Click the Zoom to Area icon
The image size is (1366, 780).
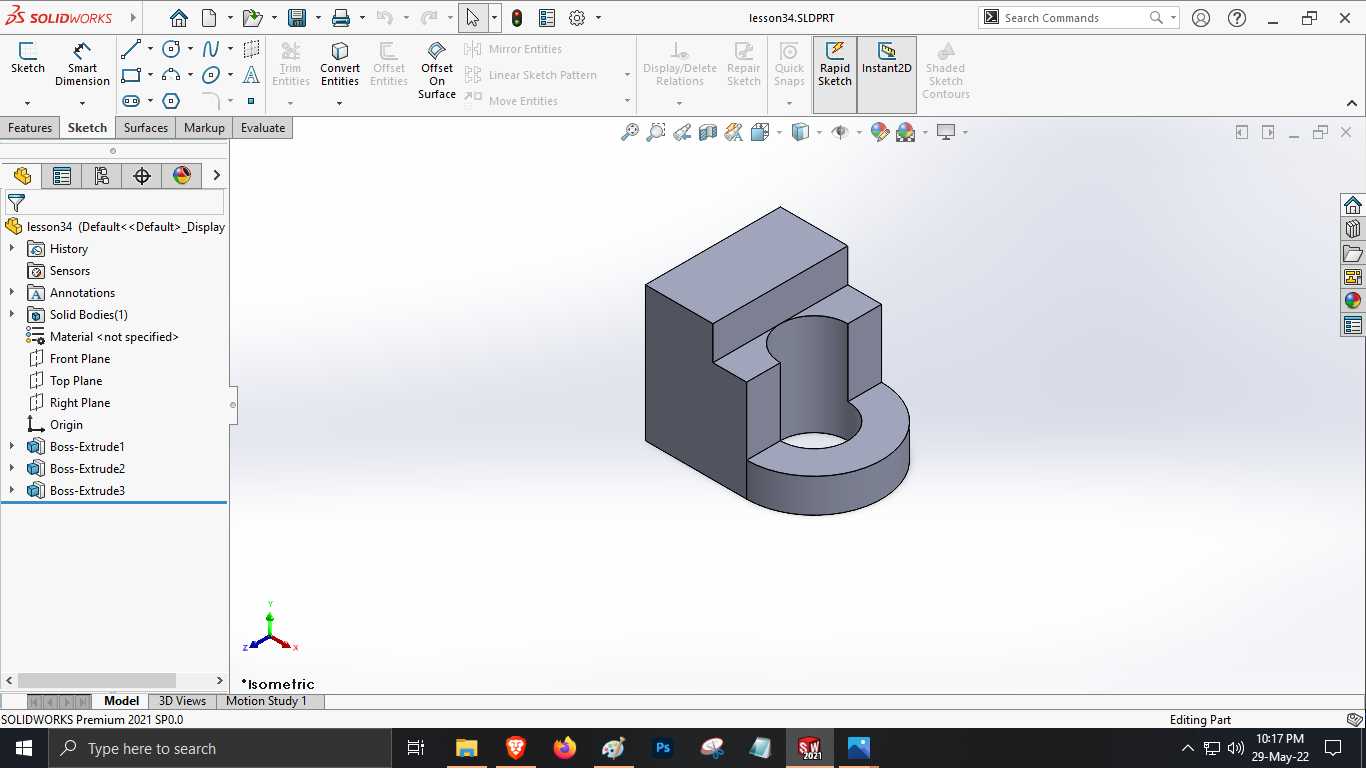point(656,132)
